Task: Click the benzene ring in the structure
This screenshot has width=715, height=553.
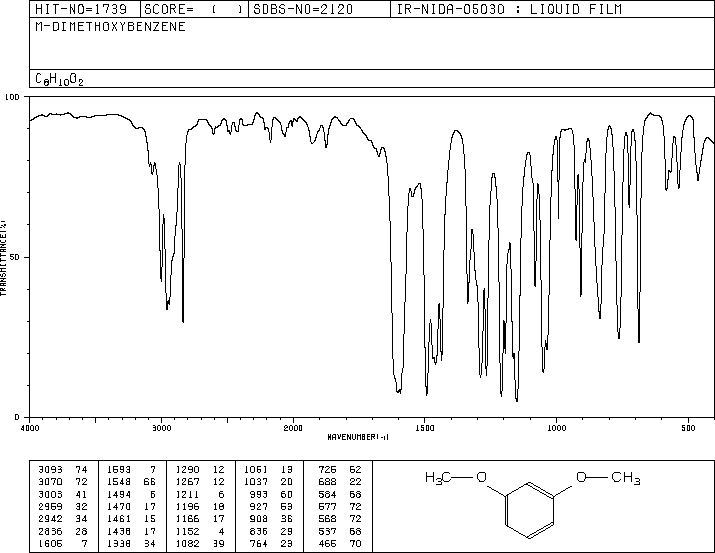Action: click(530, 511)
